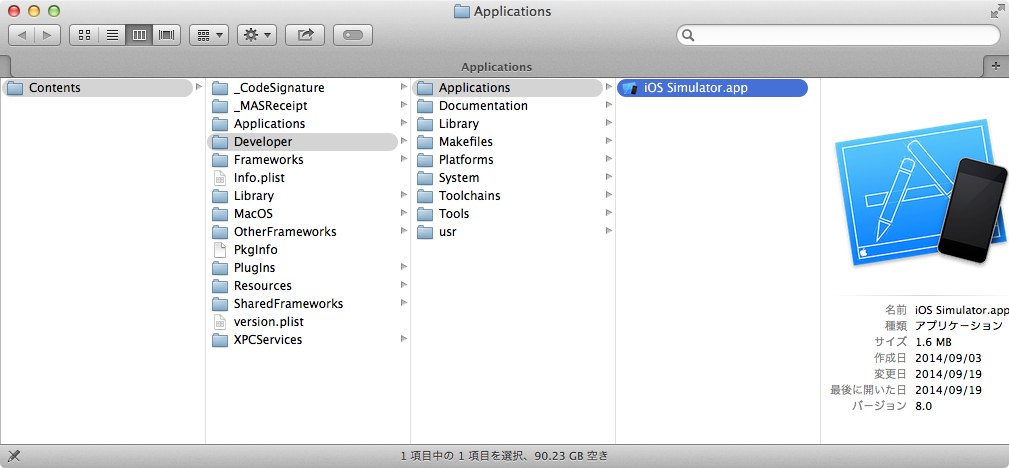Switch to list view
This screenshot has width=1009, height=468.
111,35
